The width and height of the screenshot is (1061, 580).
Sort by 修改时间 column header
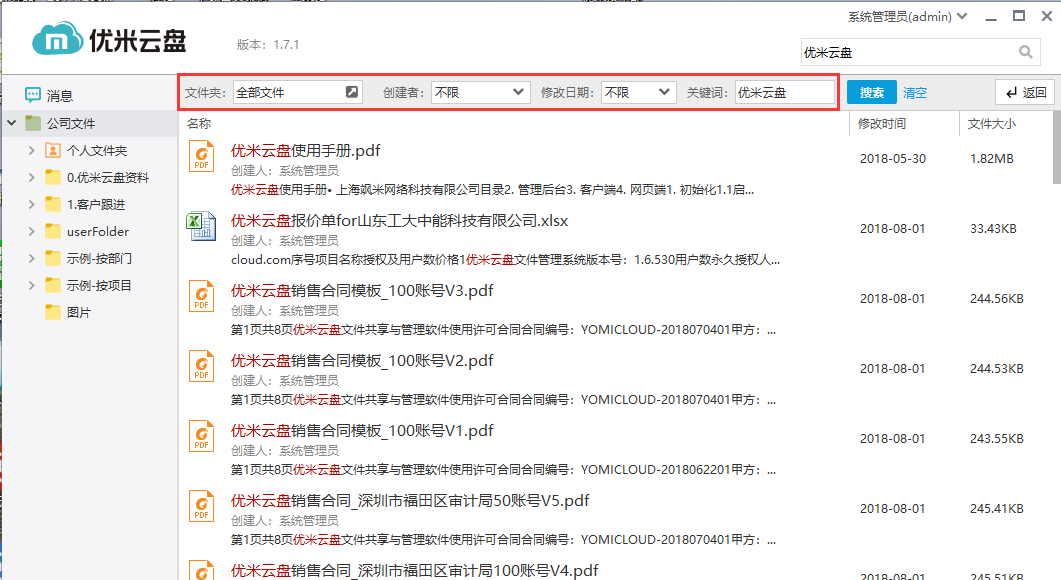[x=881, y=124]
